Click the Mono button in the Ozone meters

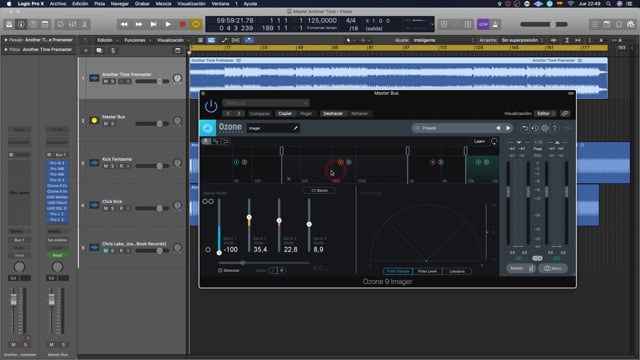pyautogui.click(x=553, y=268)
